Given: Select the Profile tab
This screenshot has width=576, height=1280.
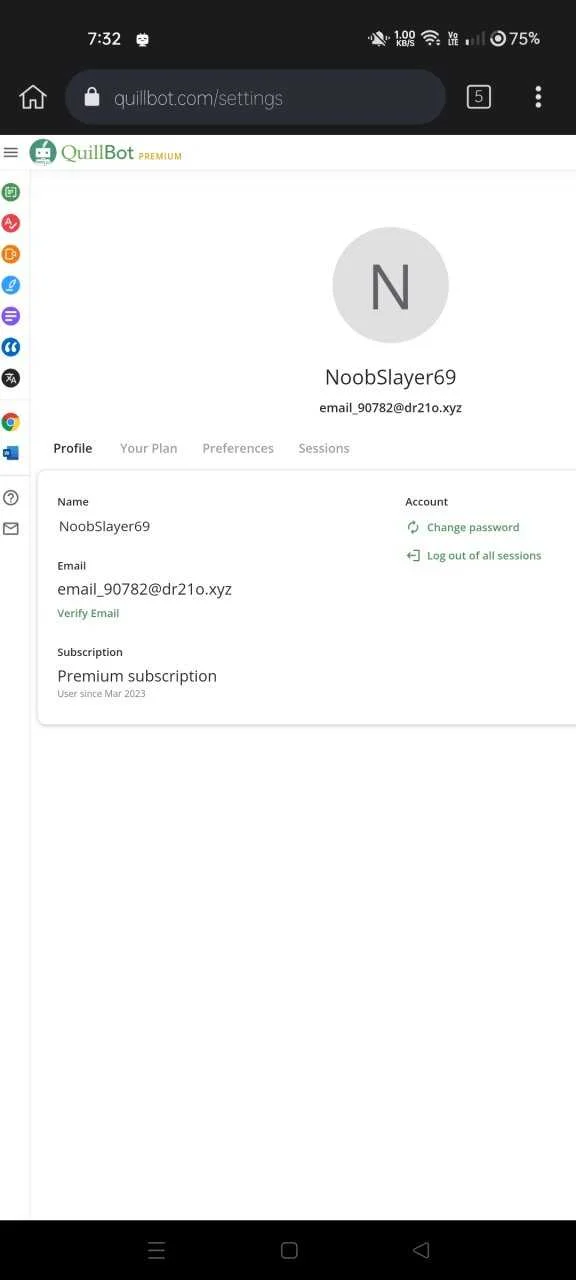Looking at the screenshot, I should (x=73, y=448).
